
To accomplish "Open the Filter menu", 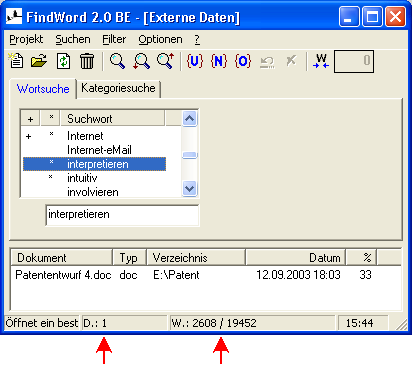I will coord(114,39).
